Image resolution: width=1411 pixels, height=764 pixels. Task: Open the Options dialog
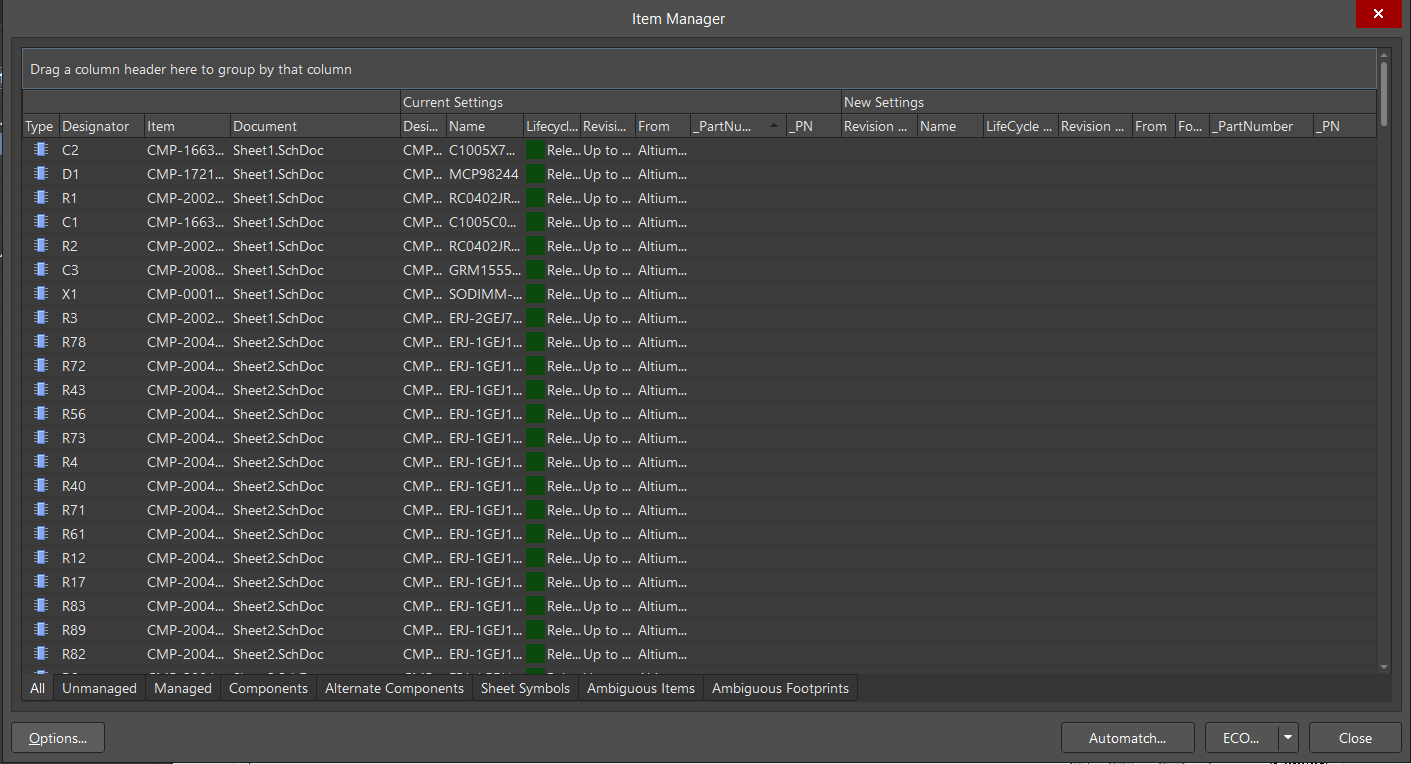[57, 737]
